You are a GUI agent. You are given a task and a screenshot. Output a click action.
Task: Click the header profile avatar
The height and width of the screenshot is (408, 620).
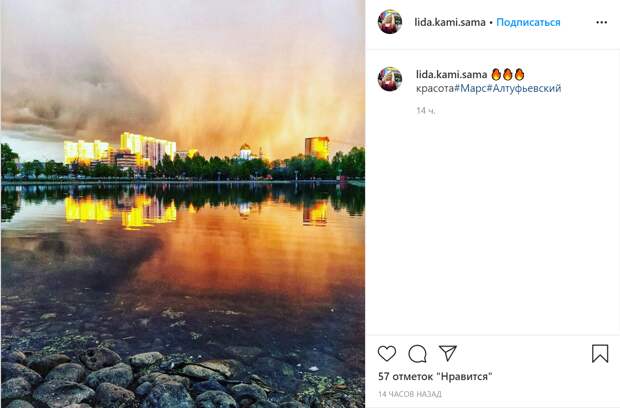point(390,22)
